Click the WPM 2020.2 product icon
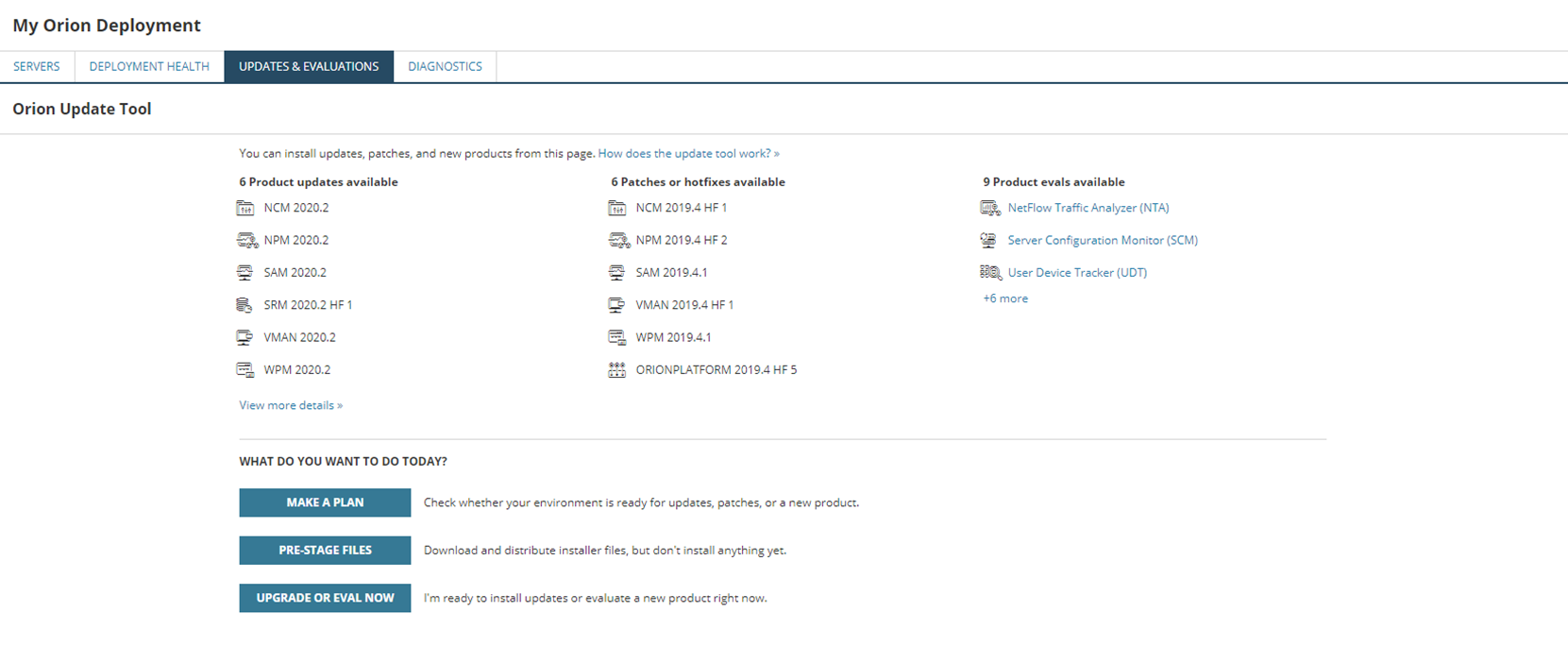Viewport: 1568px width, 663px height. pos(245,370)
